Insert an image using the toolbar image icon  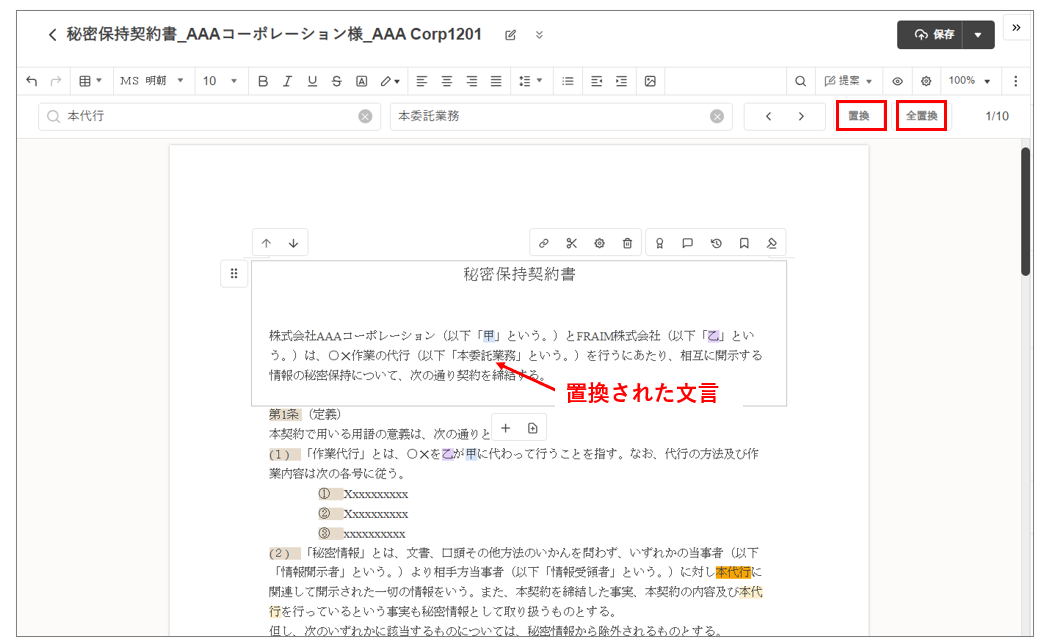[650, 81]
